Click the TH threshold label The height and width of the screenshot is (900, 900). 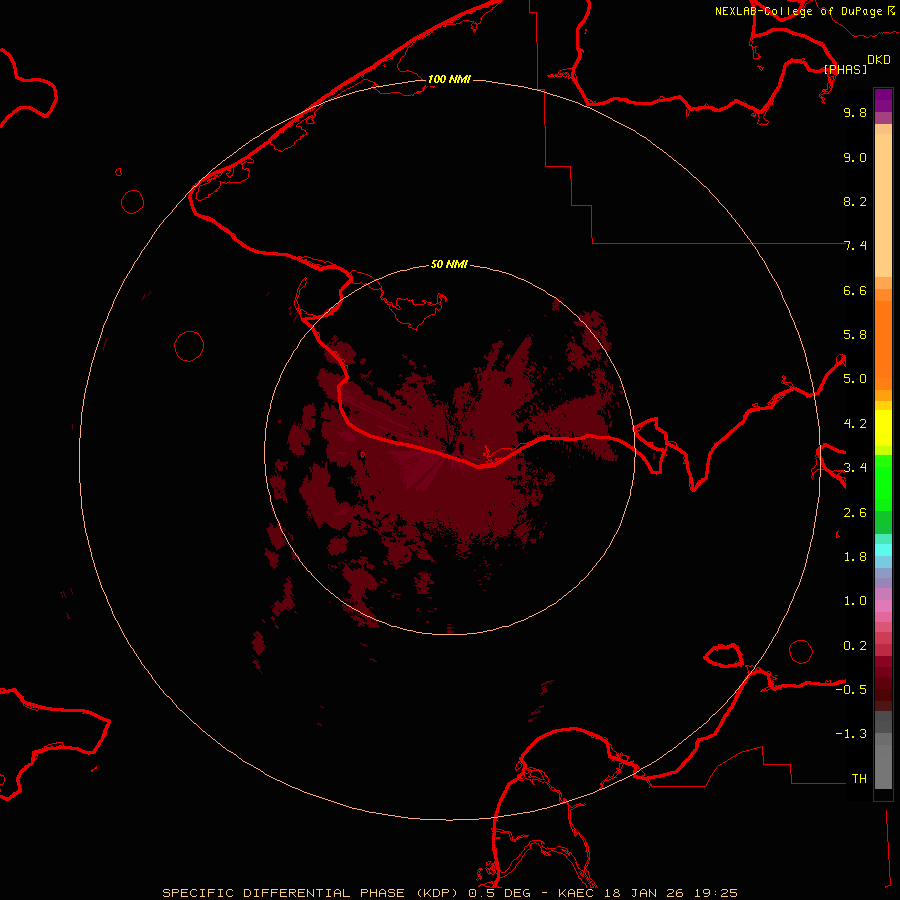(859, 778)
